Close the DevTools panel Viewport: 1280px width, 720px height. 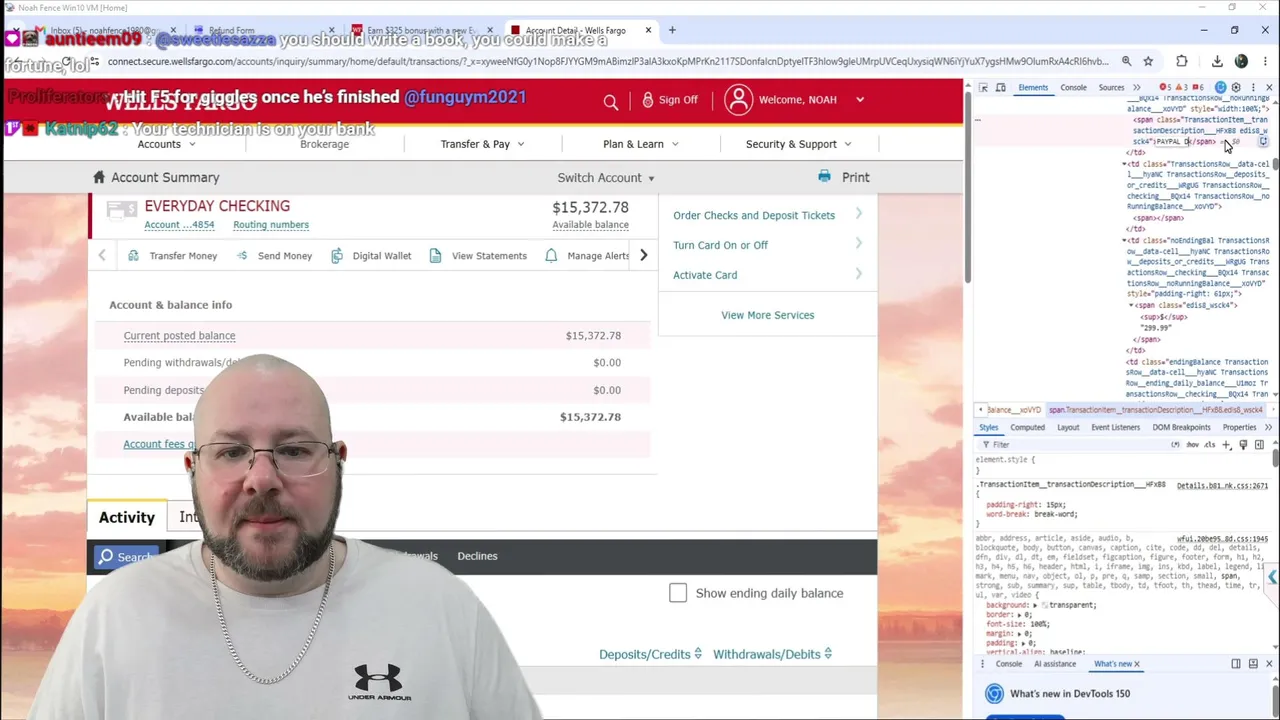click(x=1269, y=88)
